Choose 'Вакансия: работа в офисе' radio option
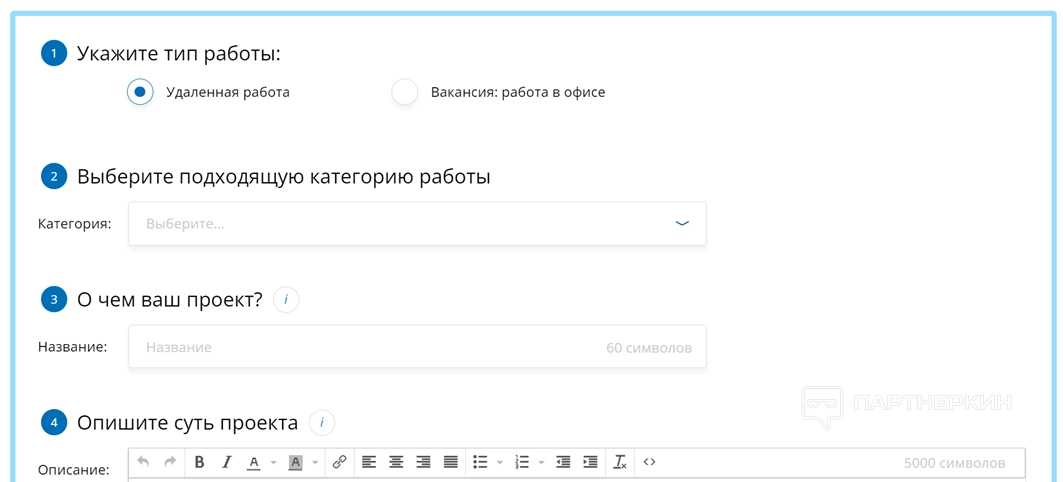1063x482 pixels. (x=405, y=92)
